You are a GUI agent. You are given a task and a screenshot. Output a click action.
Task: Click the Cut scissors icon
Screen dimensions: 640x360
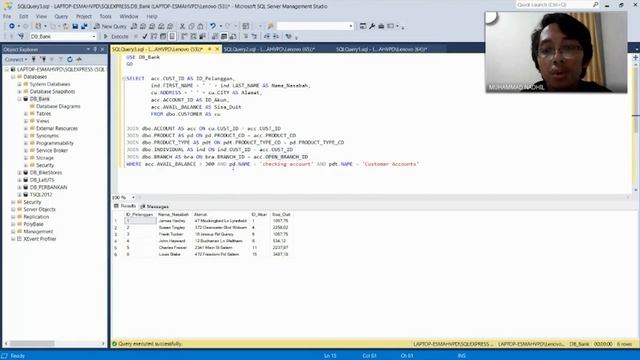(x=182, y=26)
